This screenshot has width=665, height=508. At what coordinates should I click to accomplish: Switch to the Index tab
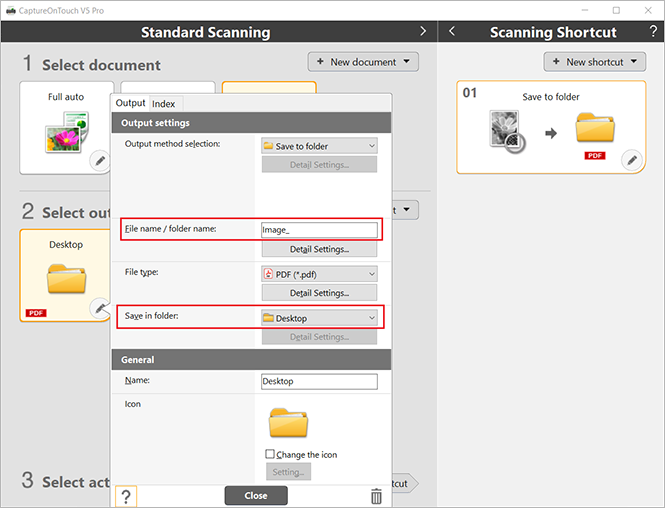pos(164,104)
